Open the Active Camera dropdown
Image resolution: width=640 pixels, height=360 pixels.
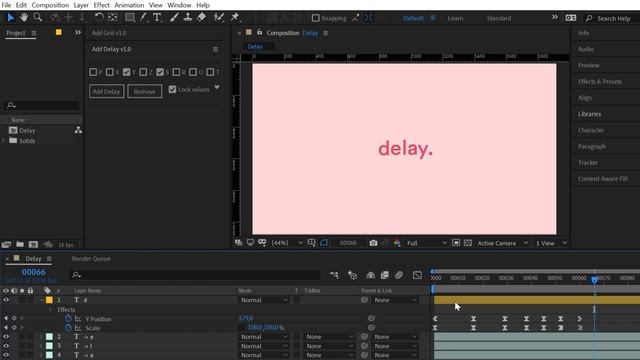coord(502,243)
